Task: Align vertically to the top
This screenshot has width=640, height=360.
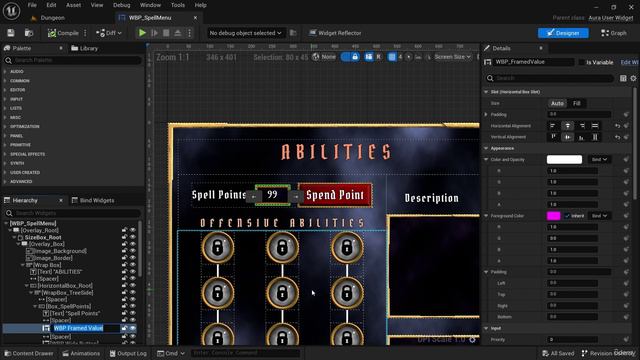Action: (553, 137)
